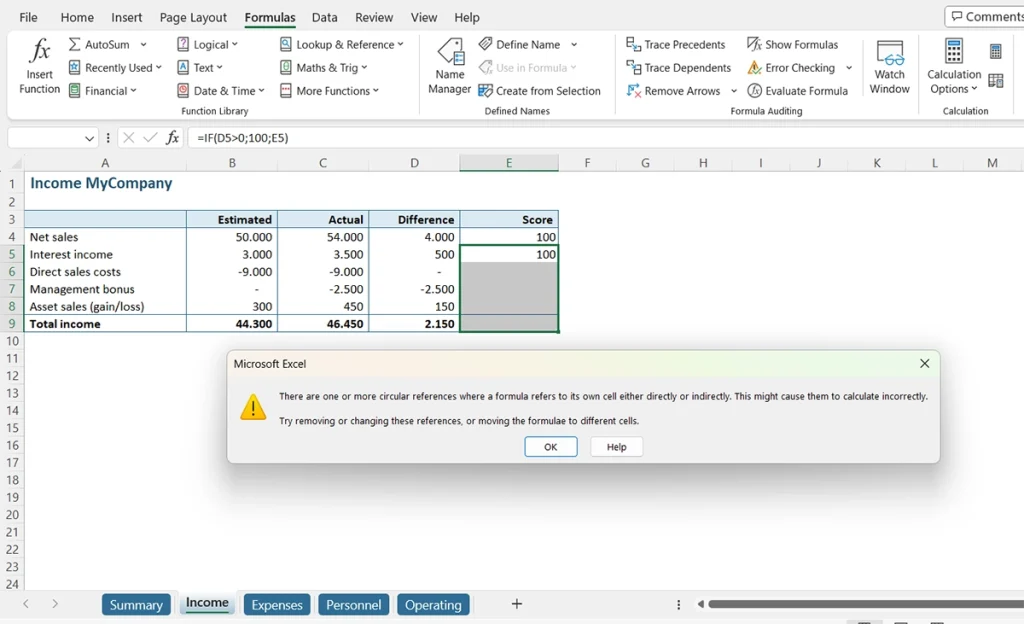Image resolution: width=1024 pixels, height=624 pixels.
Task: Click the Insert Function icon
Action: pyautogui.click(x=38, y=60)
